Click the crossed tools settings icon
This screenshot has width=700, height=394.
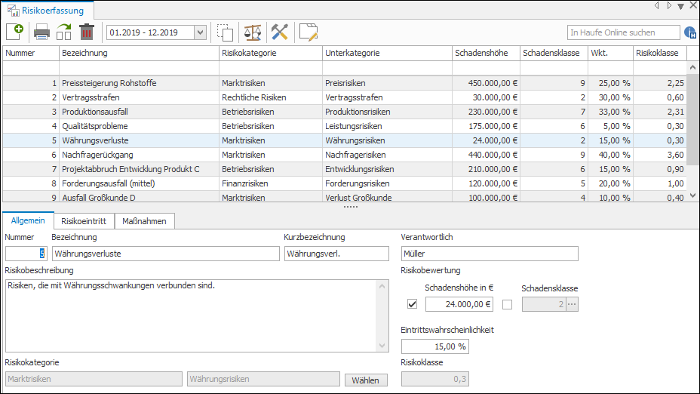coord(280,32)
